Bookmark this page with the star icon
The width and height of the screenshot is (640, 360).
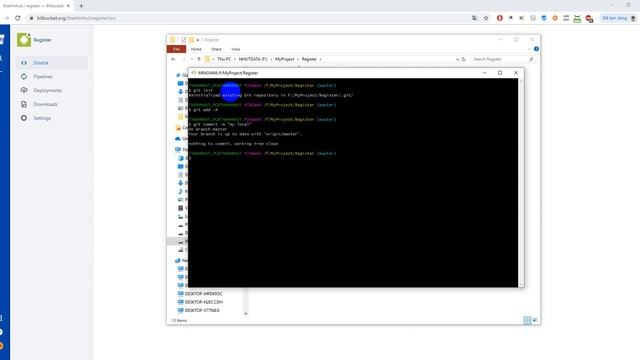486,18
